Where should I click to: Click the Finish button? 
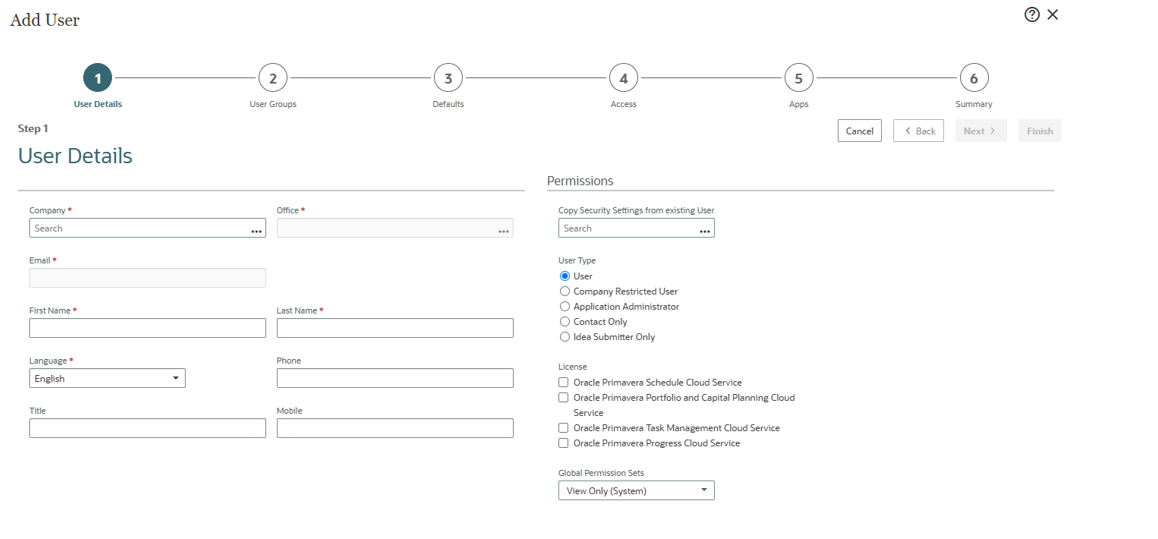[x=1040, y=131]
